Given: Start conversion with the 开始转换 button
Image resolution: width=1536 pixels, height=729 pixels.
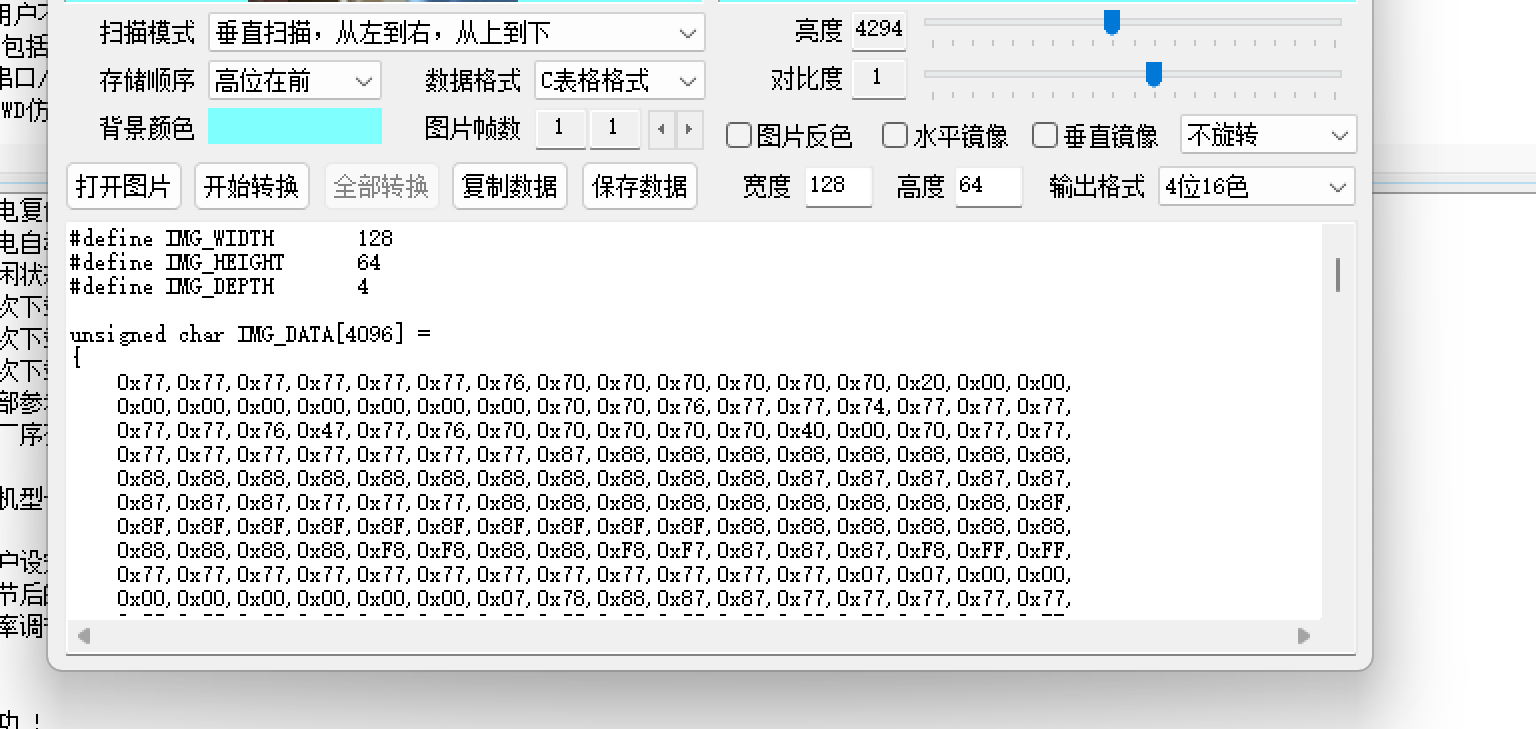Looking at the screenshot, I should [251, 186].
